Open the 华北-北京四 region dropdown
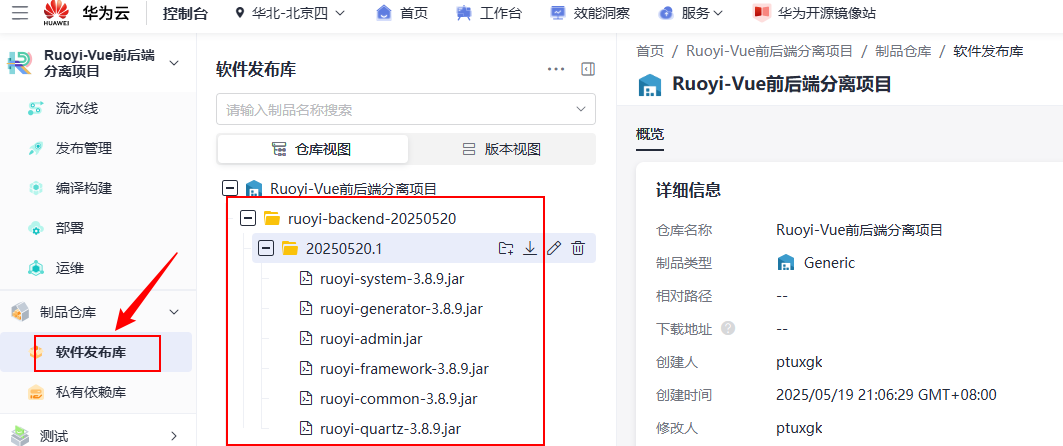Viewport: 1063px width, 446px height. tap(291, 13)
